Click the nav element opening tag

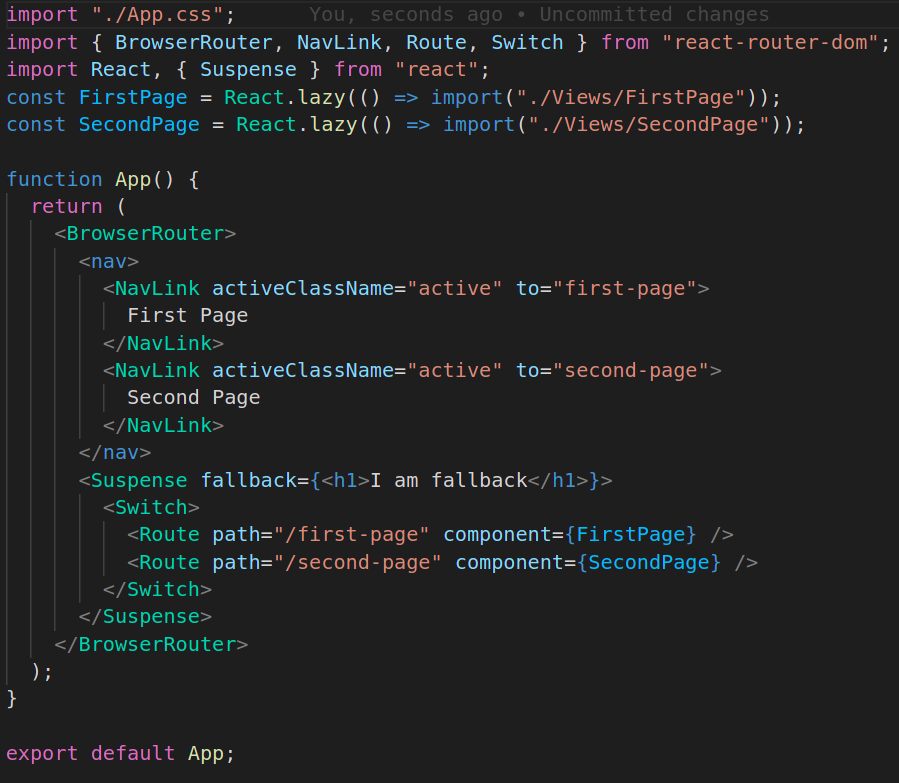107,260
